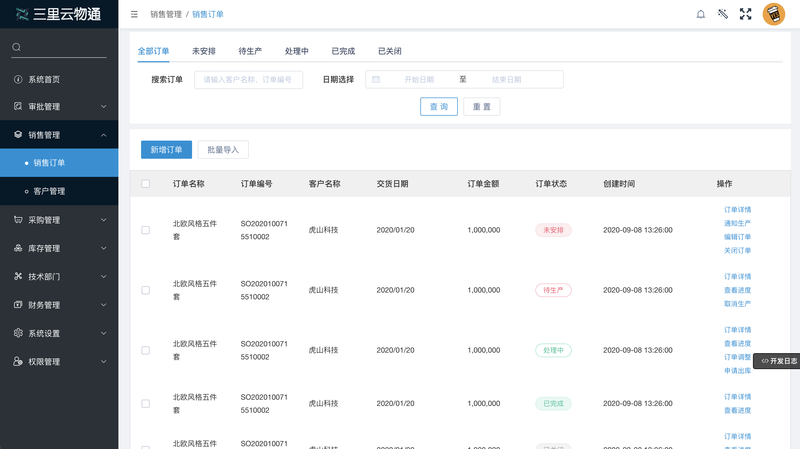Switch to the 已完成 tab
The width and height of the screenshot is (800, 449).
(x=343, y=51)
